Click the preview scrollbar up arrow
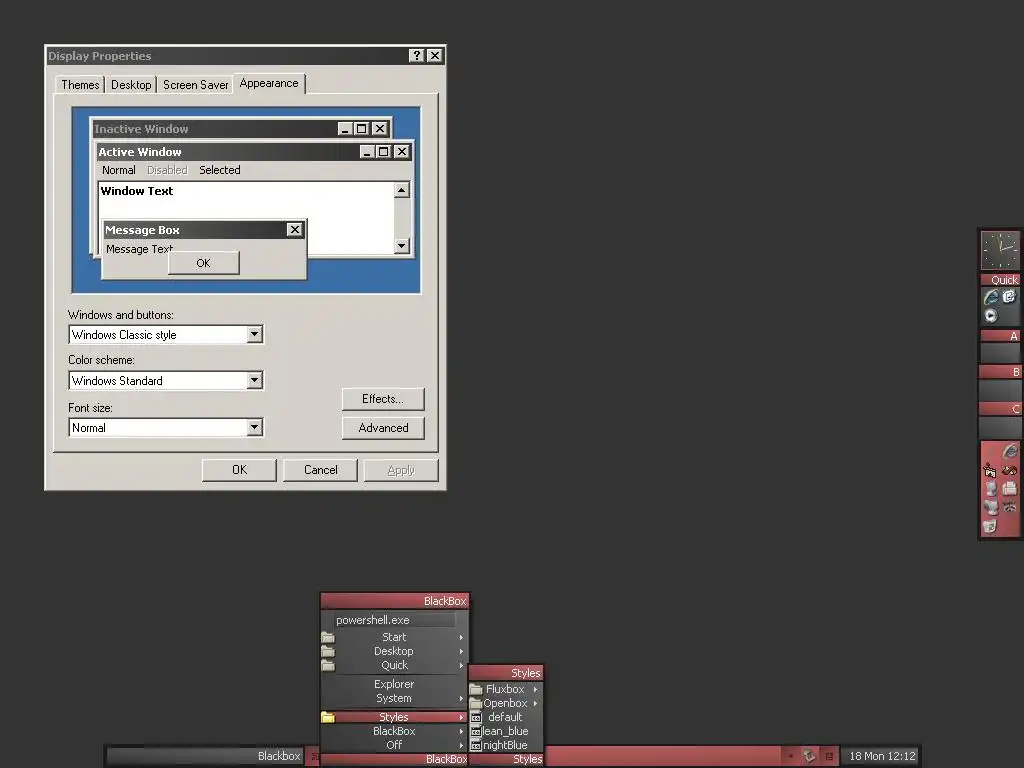The width and height of the screenshot is (1024, 768). click(402, 190)
